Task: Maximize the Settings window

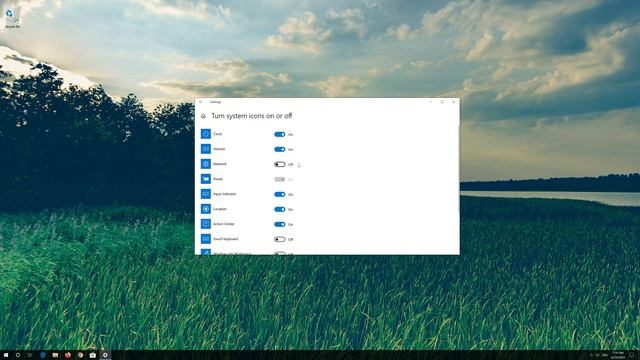Action: 442,102
